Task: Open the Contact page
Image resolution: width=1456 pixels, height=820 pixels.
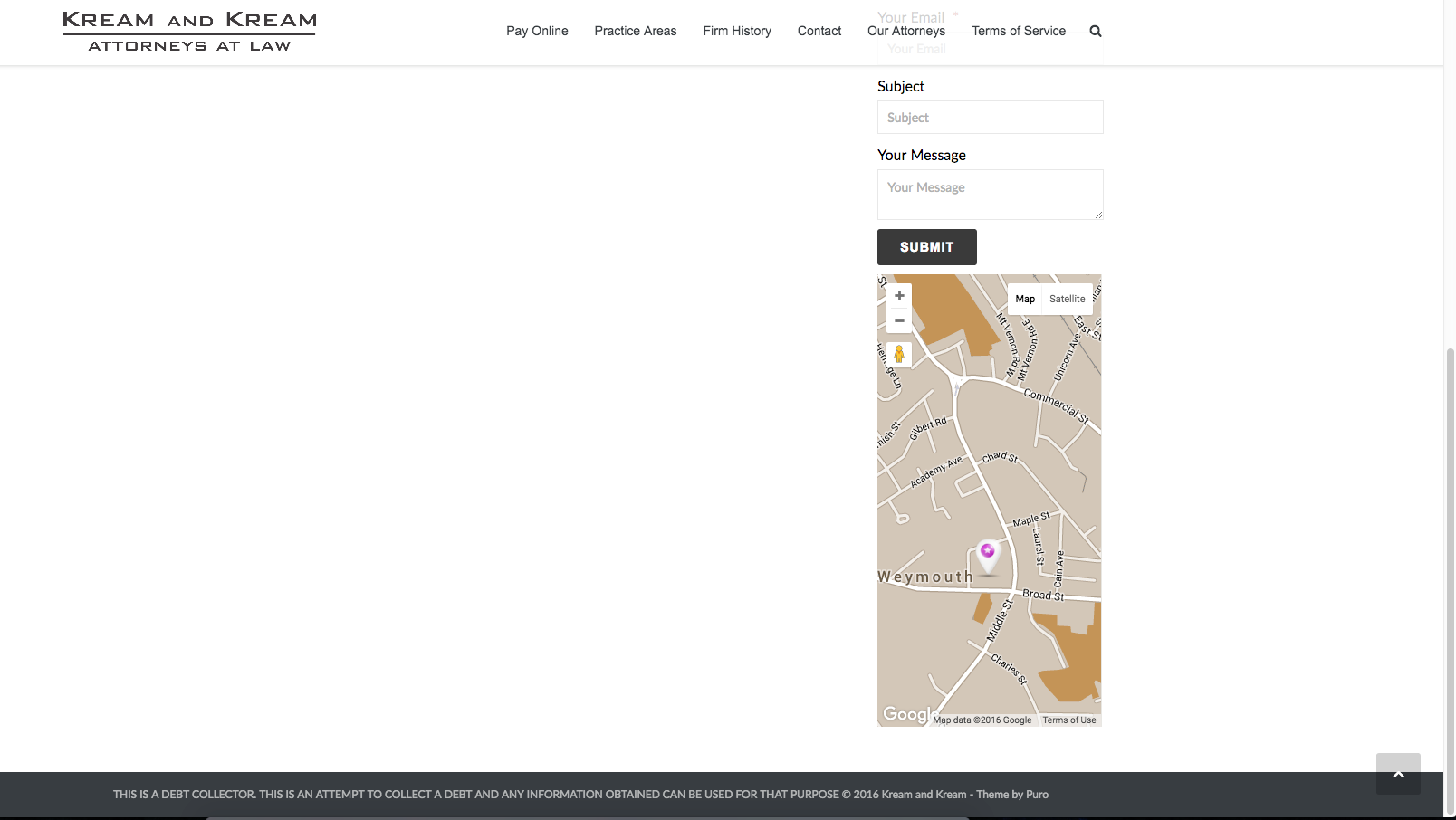Action: (x=819, y=31)
